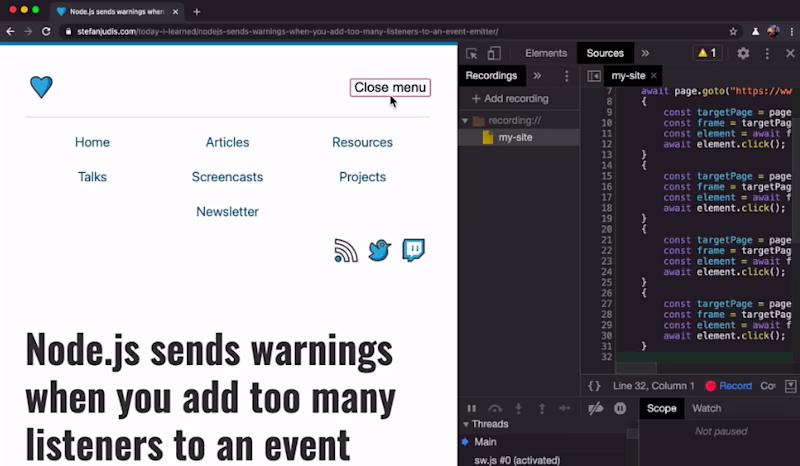Click line number 32 in the editor
The image size is (800, 466).
point(606,357)
